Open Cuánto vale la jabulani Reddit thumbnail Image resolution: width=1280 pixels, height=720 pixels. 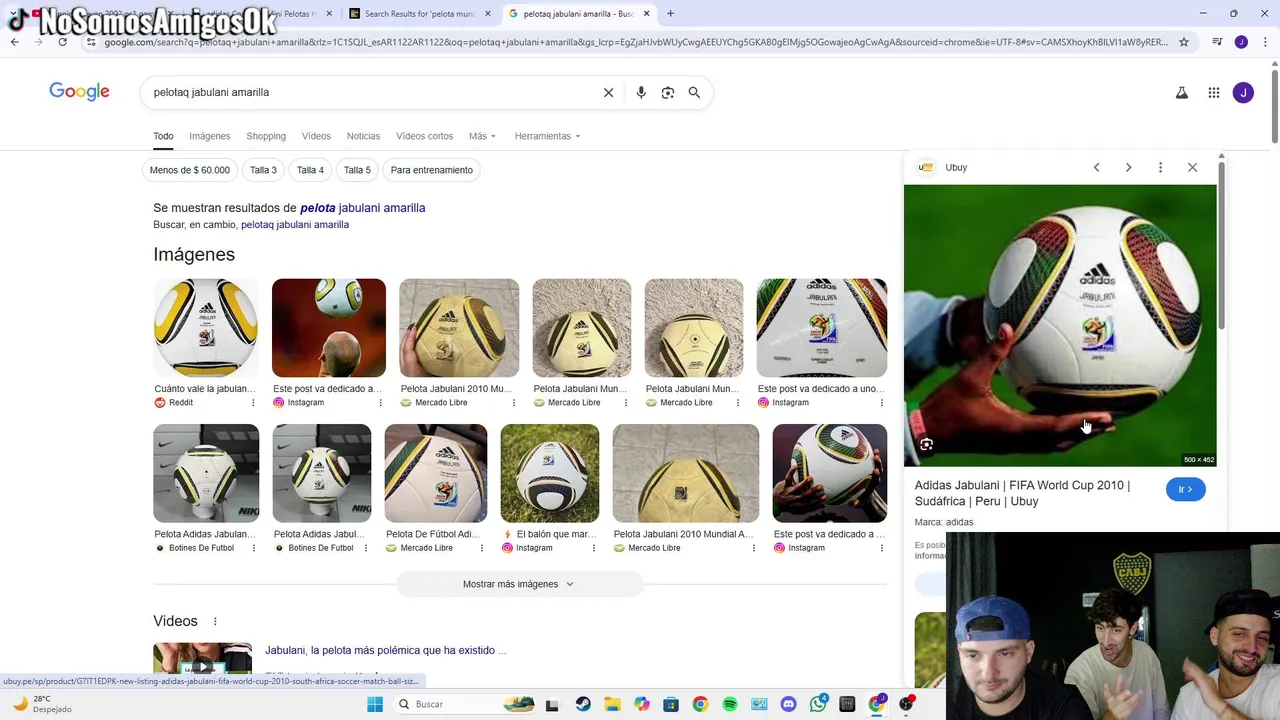coord(205,328)
